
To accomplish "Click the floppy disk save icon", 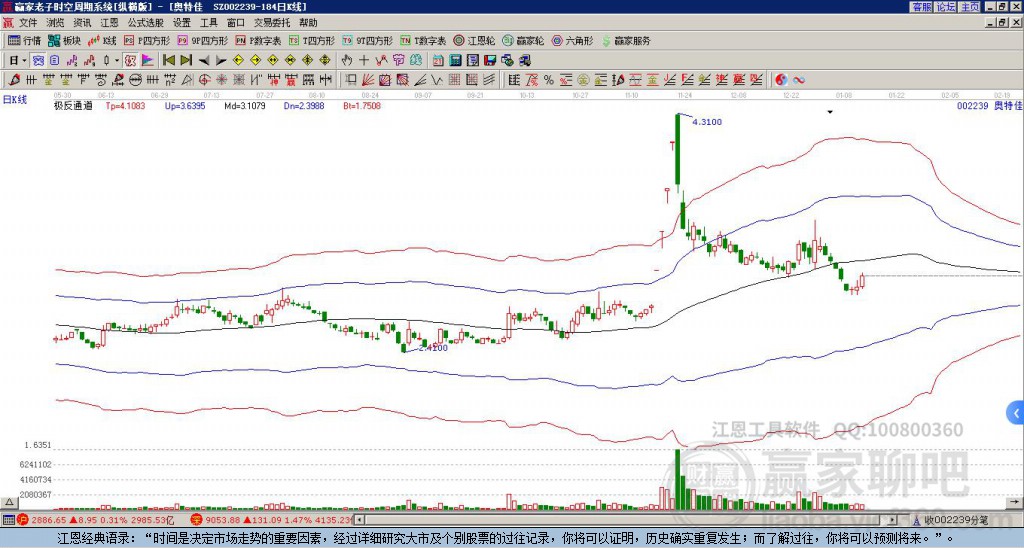I will point(490,61).
